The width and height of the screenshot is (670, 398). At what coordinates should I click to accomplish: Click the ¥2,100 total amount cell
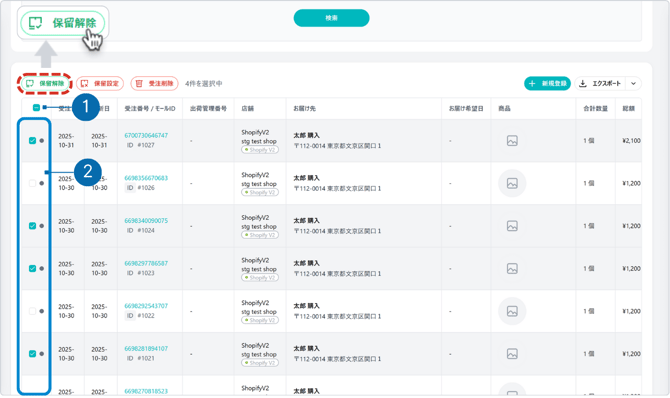[x=632, y=141]
